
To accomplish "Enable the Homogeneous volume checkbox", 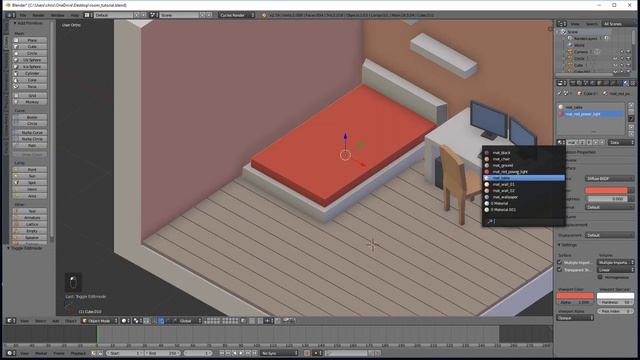I will click(x=600, y=277).
